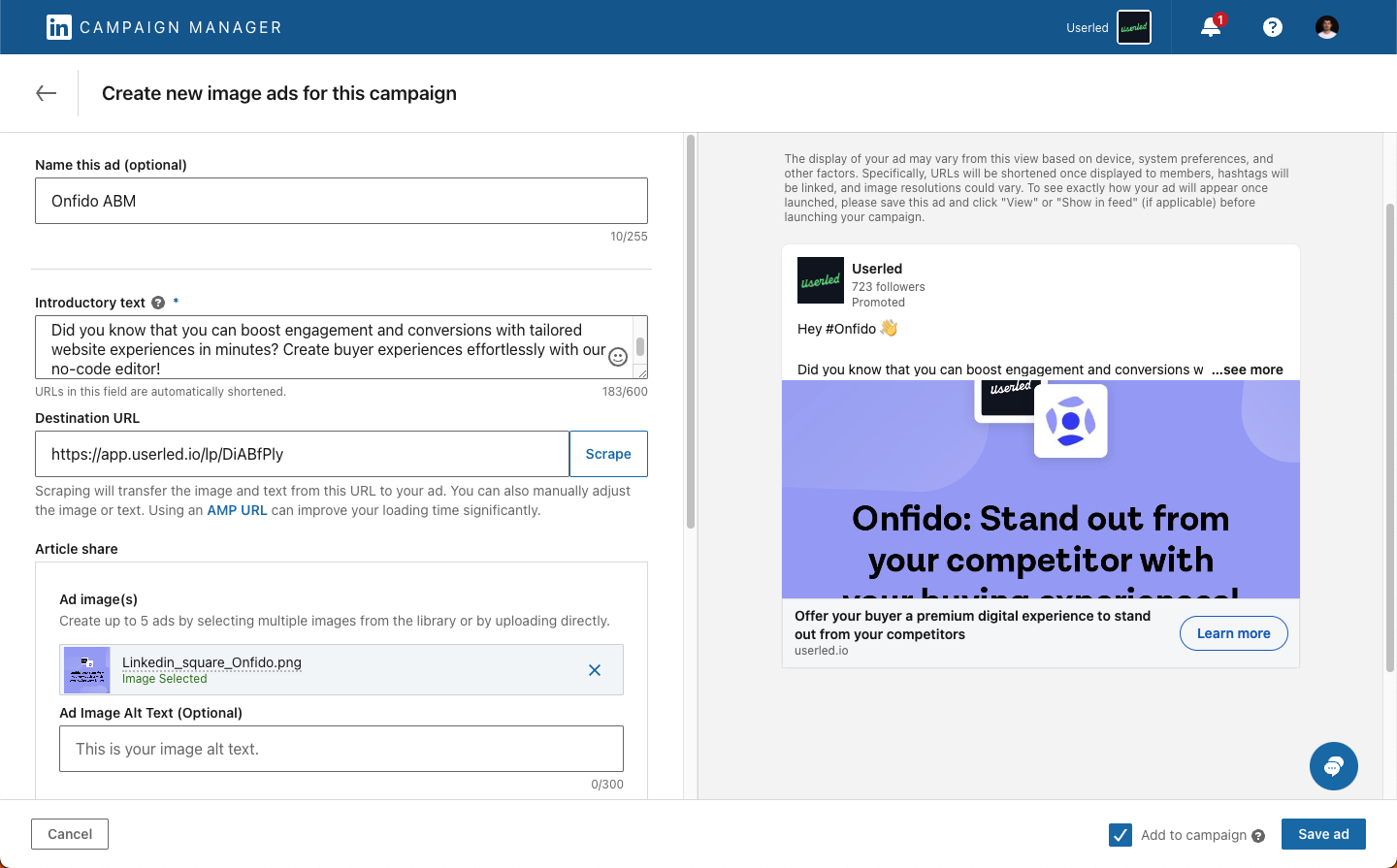Click the preview panel scrollbar

click(1390, 438)
